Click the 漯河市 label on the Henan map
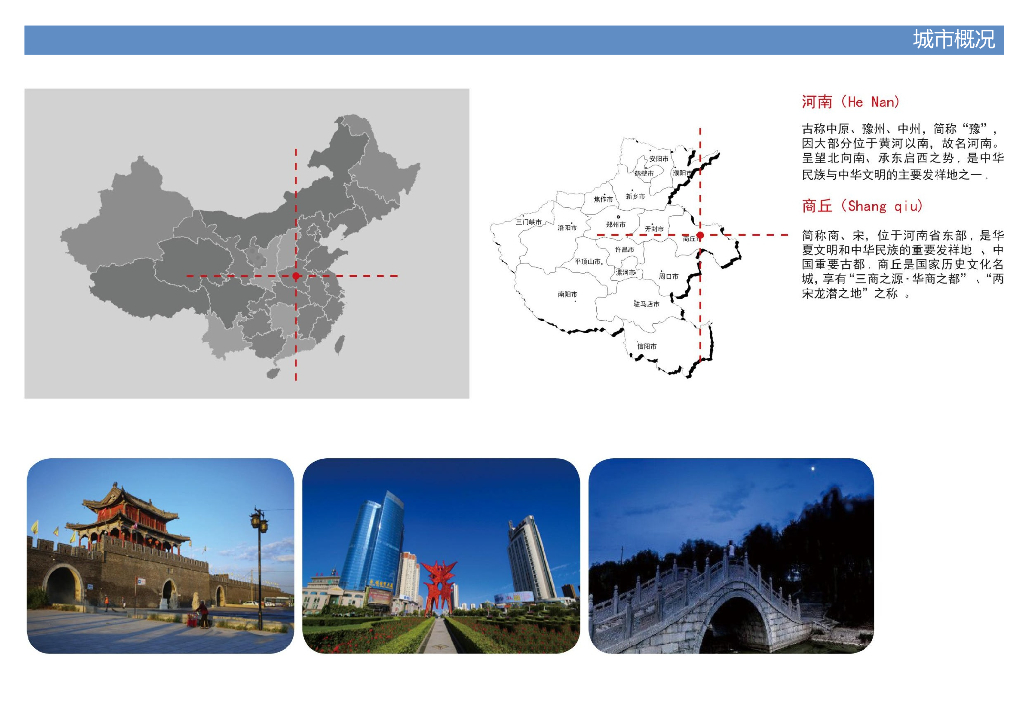Image resolution: width=1024 pixels, height=724 pixels. (626, 272)
